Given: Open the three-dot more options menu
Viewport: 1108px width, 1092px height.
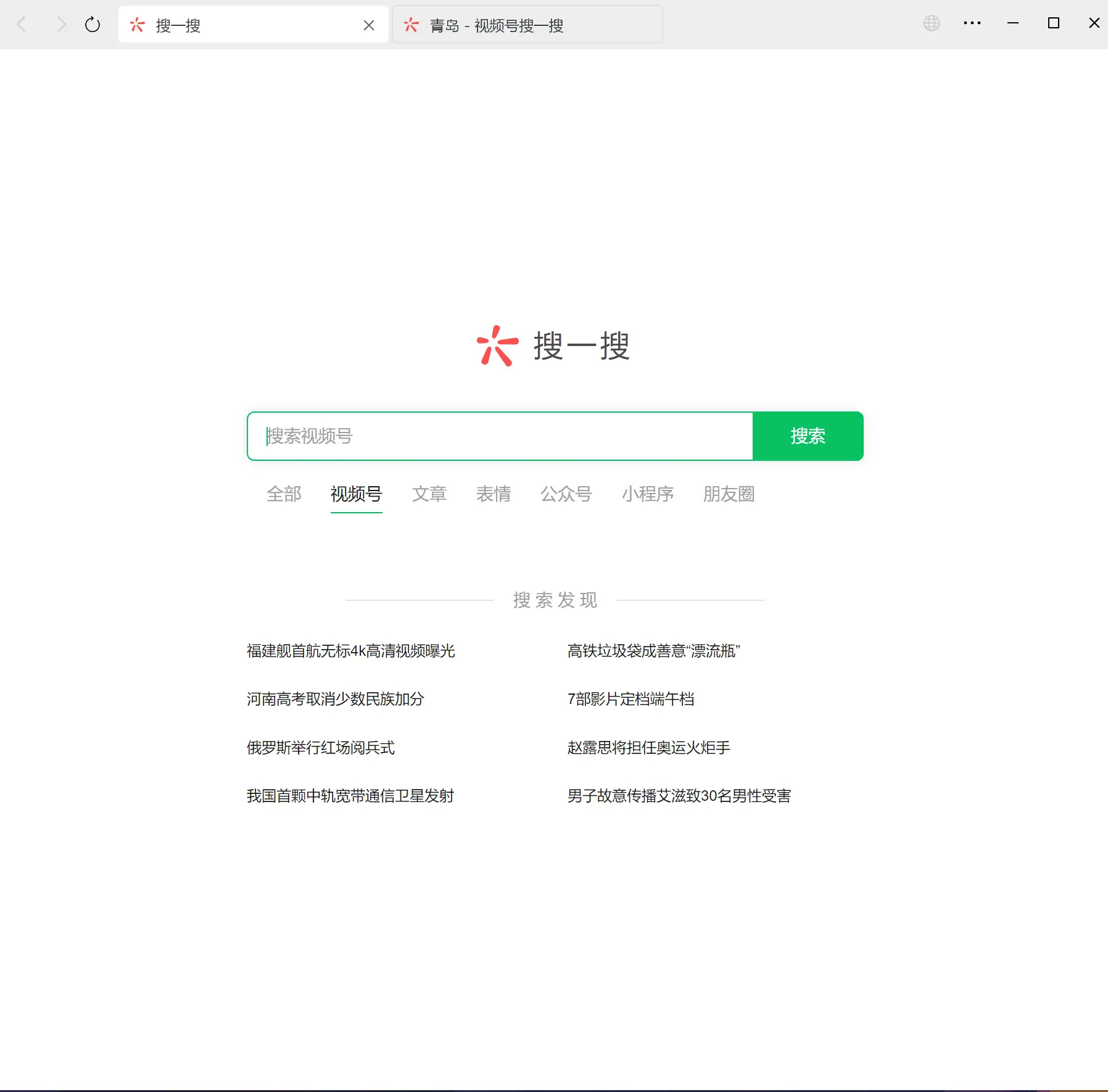Looking at the screenshot, I should 972,23.
